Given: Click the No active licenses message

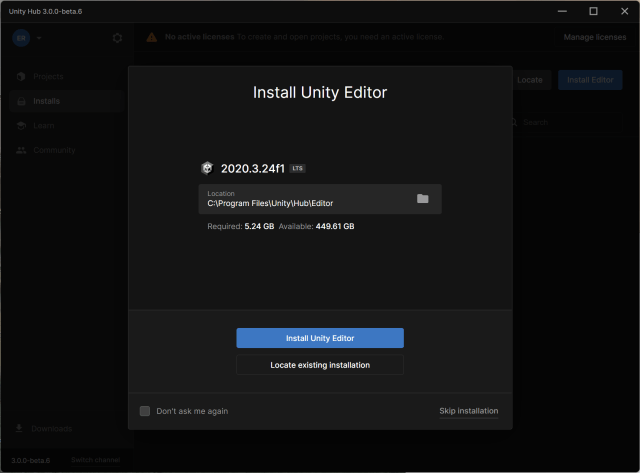Looking at the screenshot, I should [304, 37].
